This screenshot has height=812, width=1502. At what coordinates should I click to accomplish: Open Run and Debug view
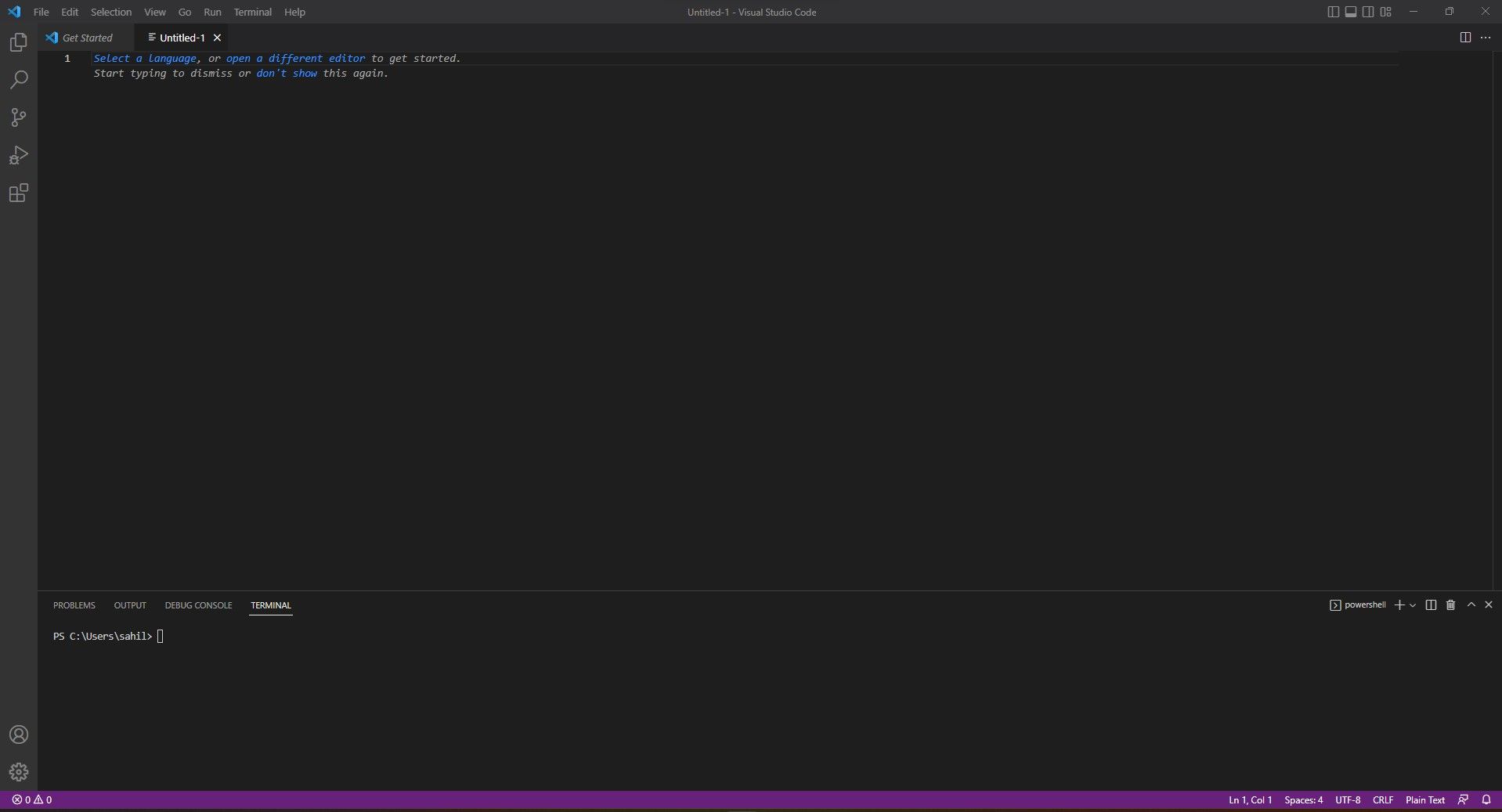pyautogui.click(x=19, y=155)
